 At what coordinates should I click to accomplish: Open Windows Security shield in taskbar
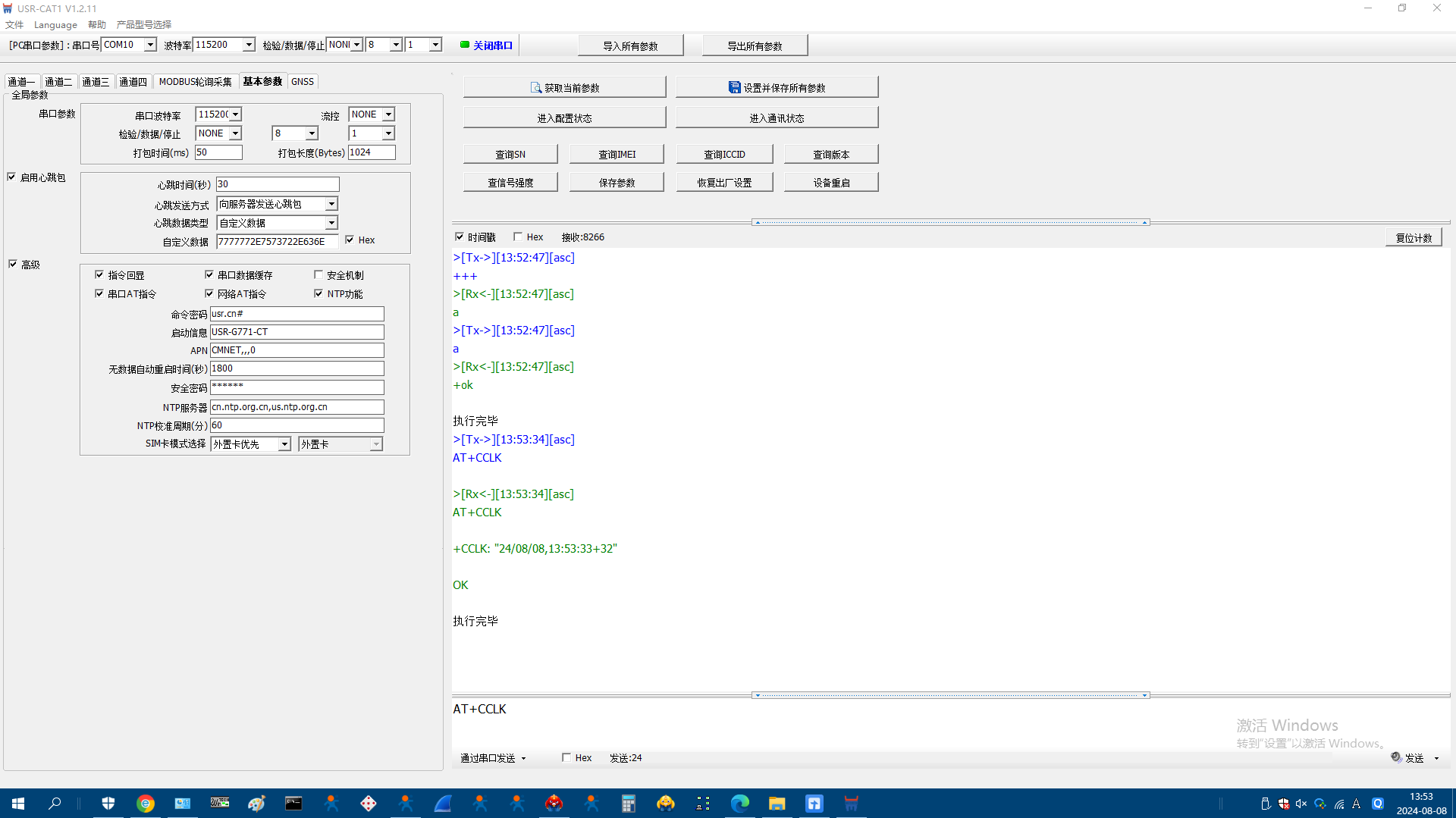coord(108,804)
